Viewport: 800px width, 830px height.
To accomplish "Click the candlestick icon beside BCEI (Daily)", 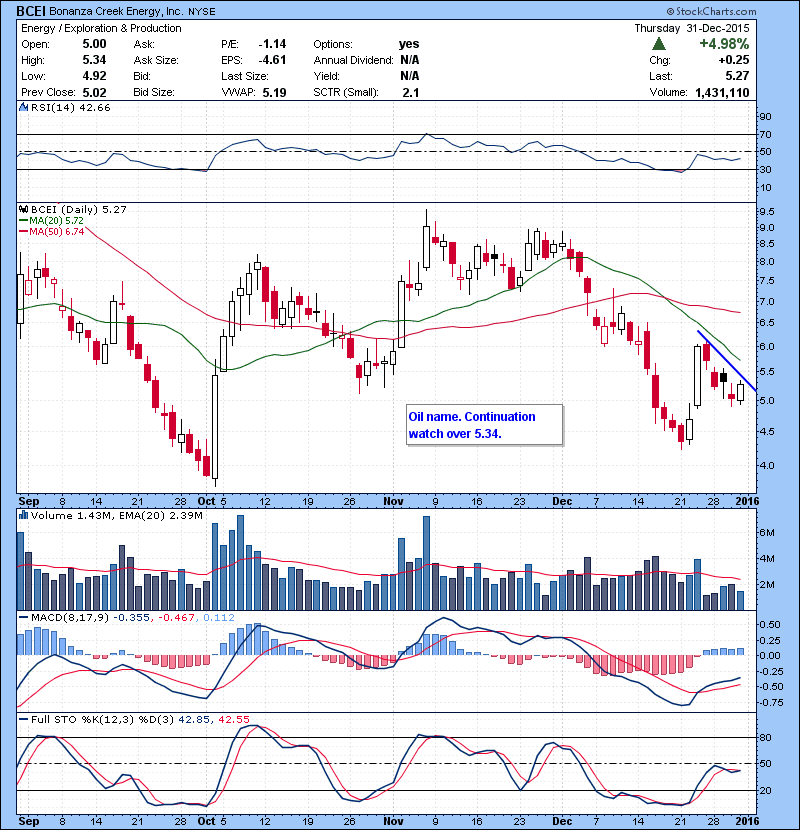I will 23,209.
